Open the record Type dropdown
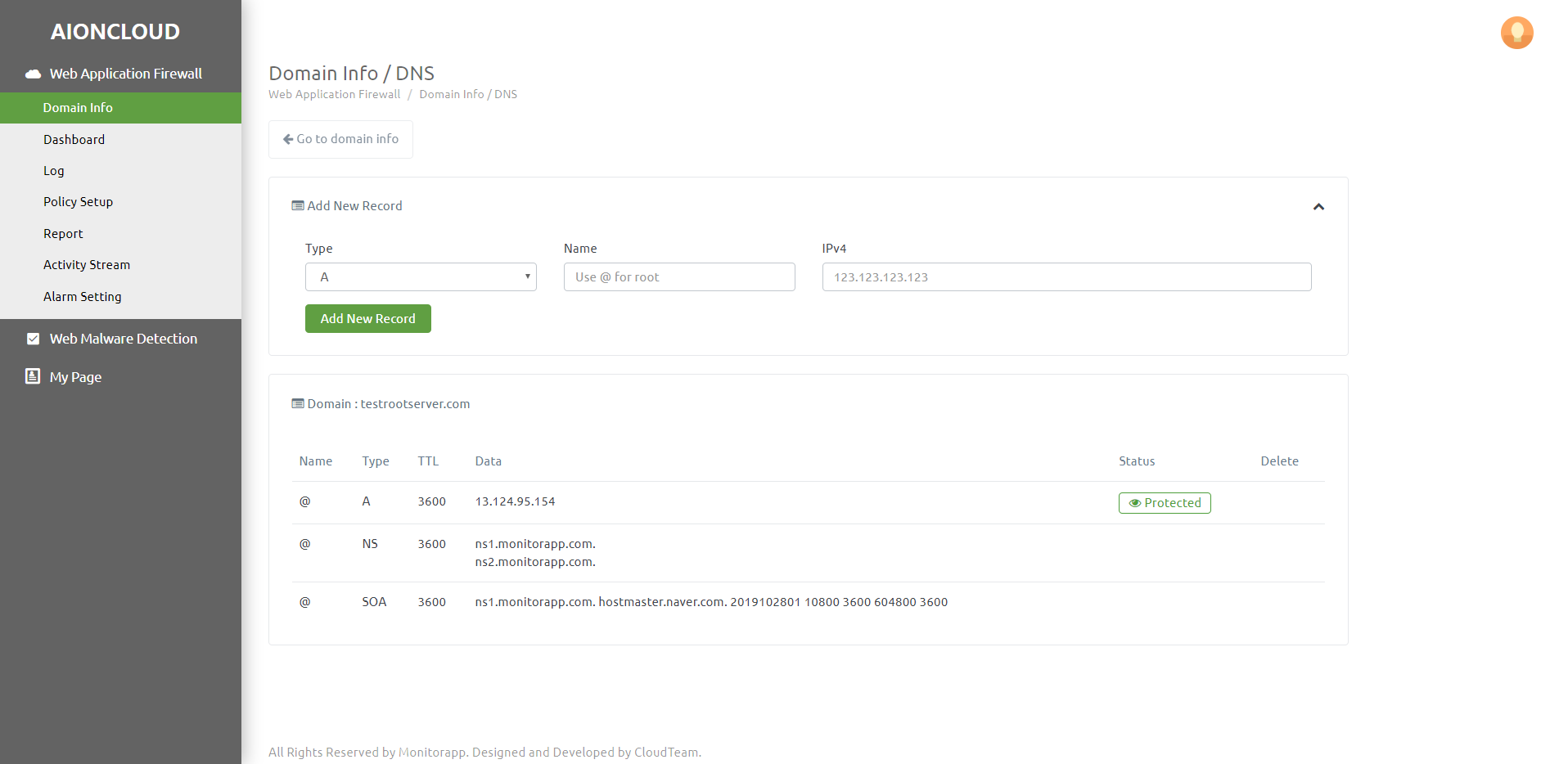1568x764 pixels. pos(421,277)
